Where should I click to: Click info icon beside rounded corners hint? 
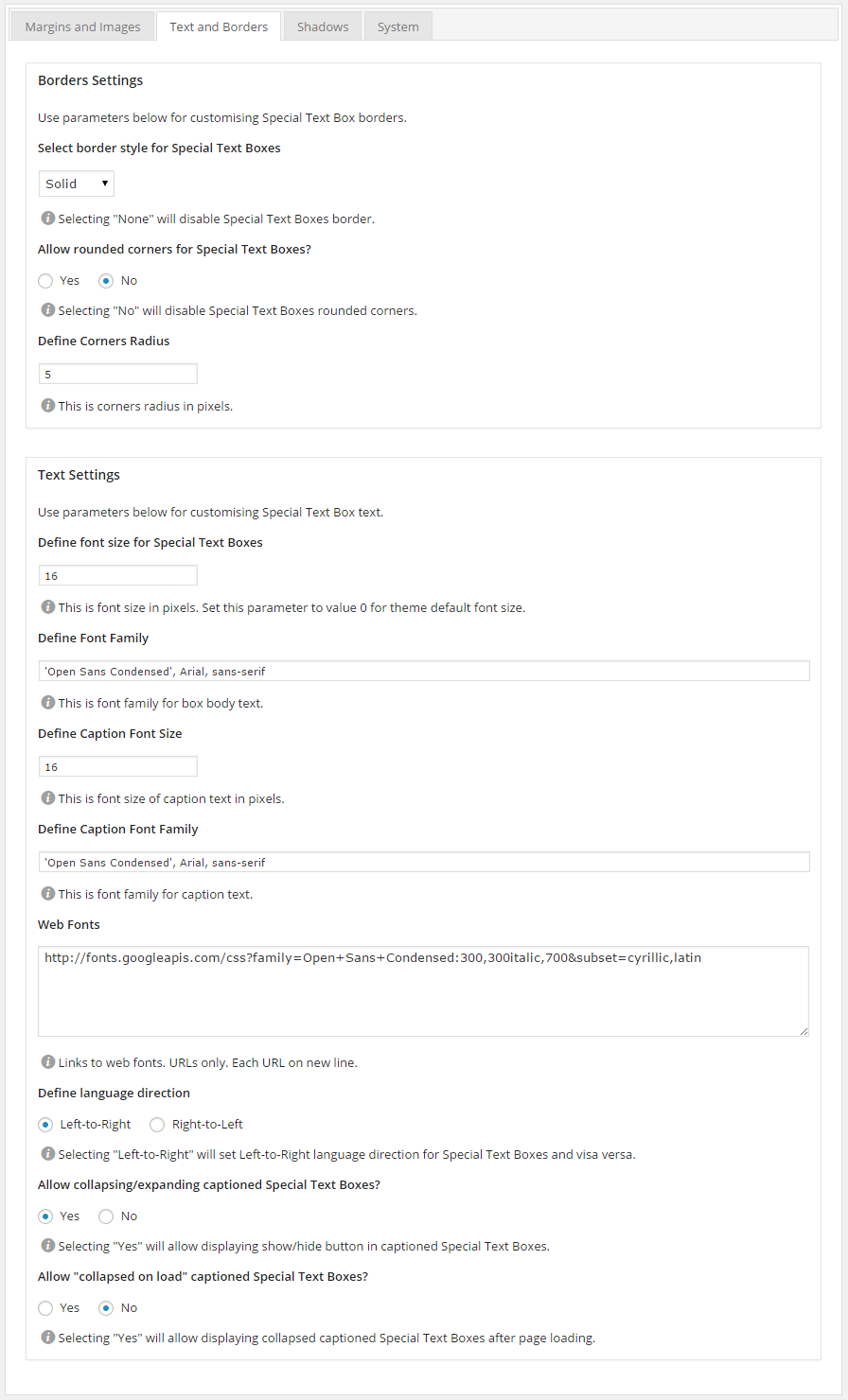[x=48, y=310]
